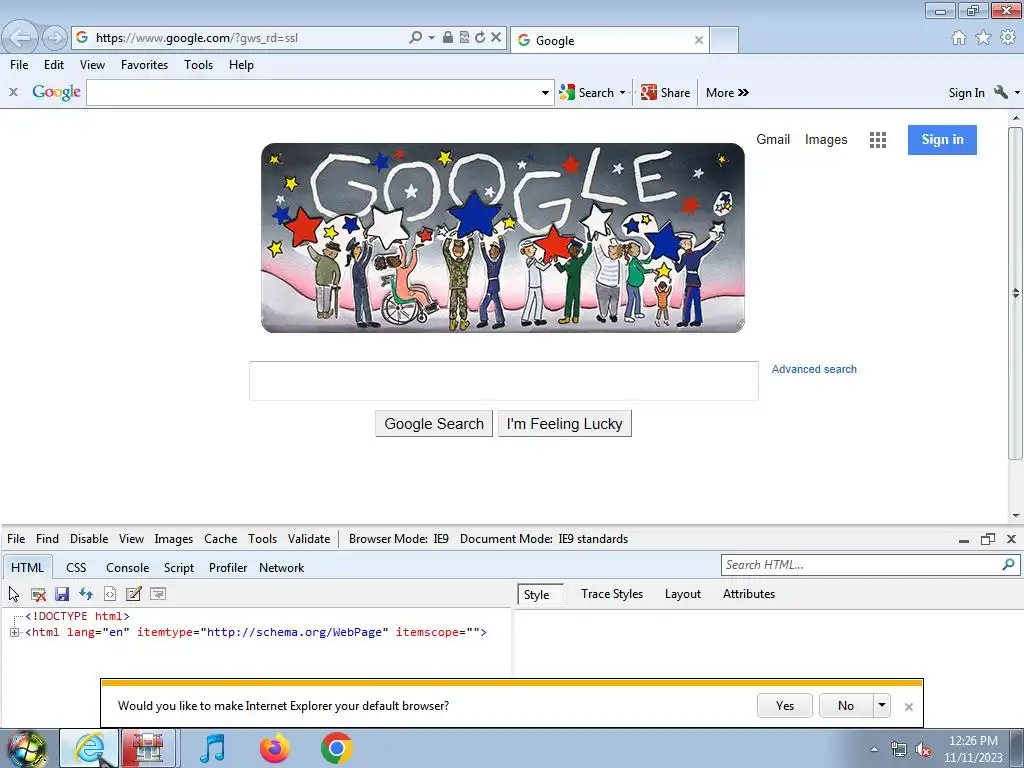1024x768 pixels.
Task: Enable edit mode with pencil icon
Action: (x=133, y=594)
